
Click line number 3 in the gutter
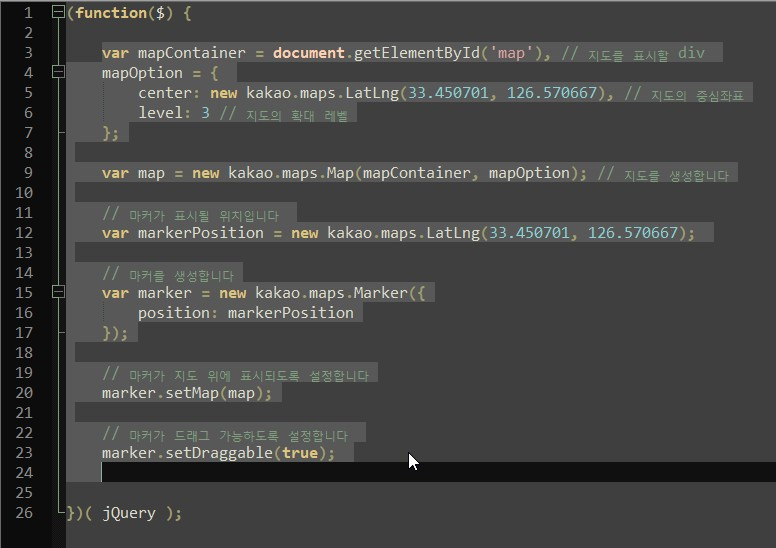coord(28,52)
